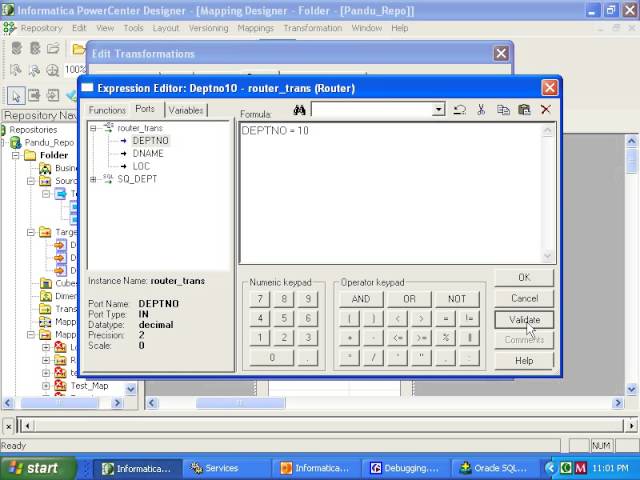Click the open parenthesis operator key

point(349,318)
